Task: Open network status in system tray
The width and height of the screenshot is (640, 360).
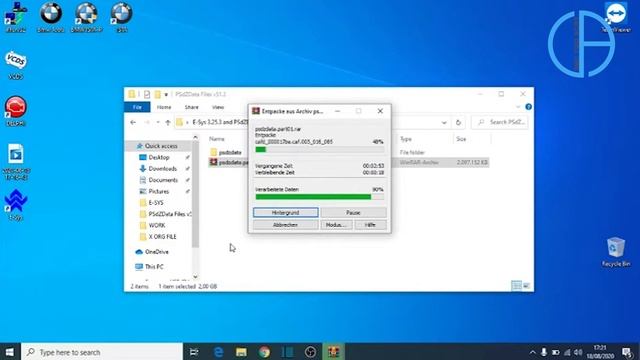Action: (567, 352)
